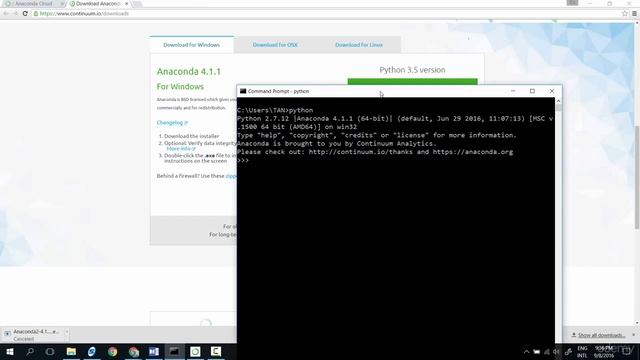Check the battery icon in the tray
The height and width of the screenshot is (360, 640).
(x=537, y=352)
